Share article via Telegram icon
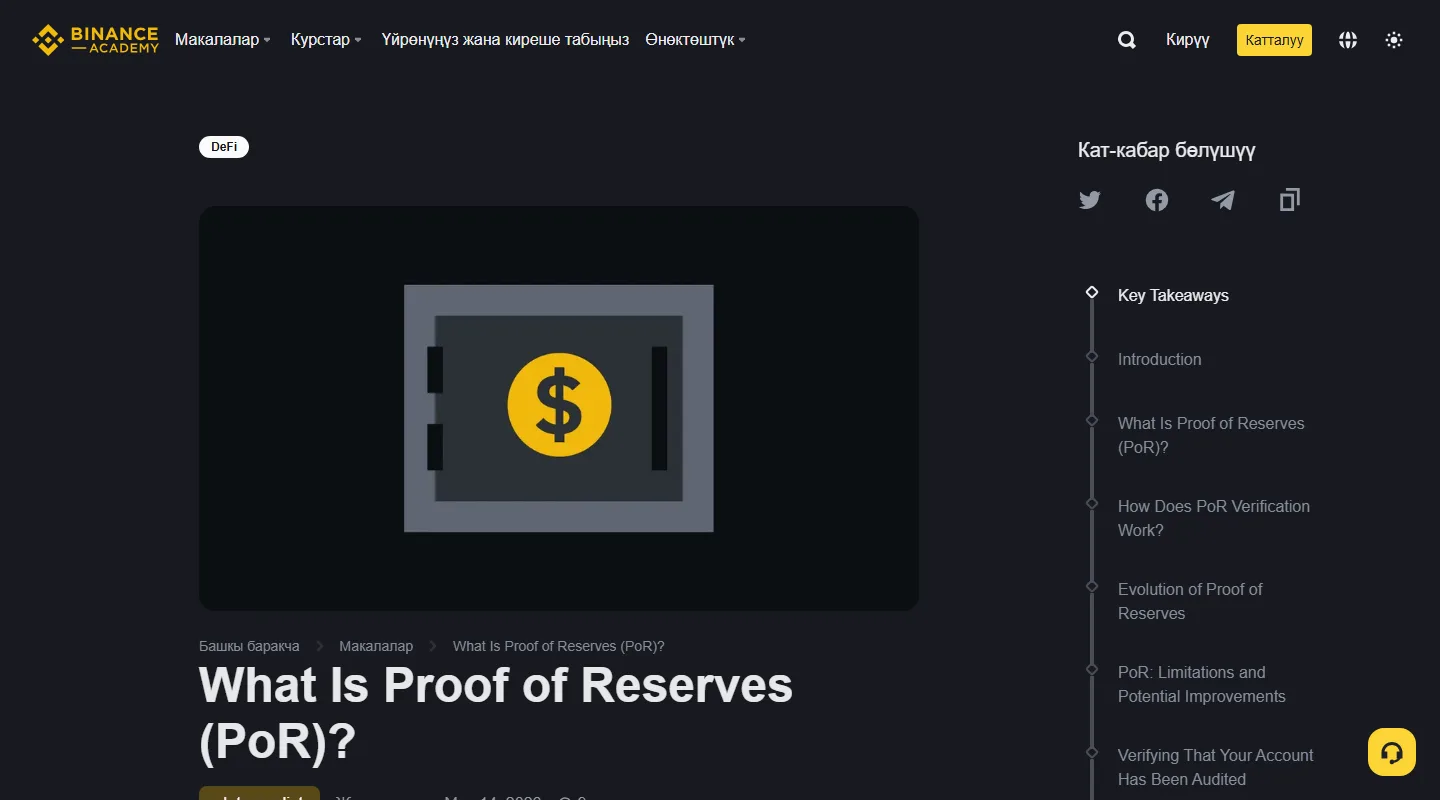This screenshot has width=1440, height=800. (1223, 200)
